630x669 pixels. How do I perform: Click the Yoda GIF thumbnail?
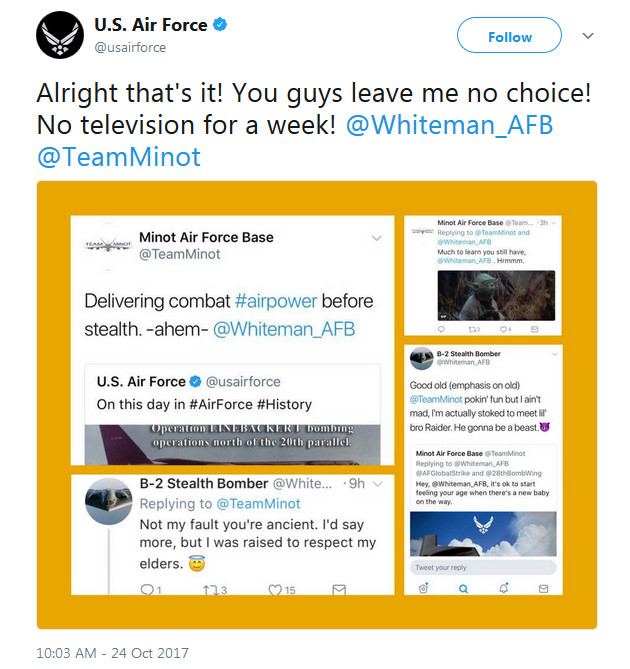pos(496,295)
